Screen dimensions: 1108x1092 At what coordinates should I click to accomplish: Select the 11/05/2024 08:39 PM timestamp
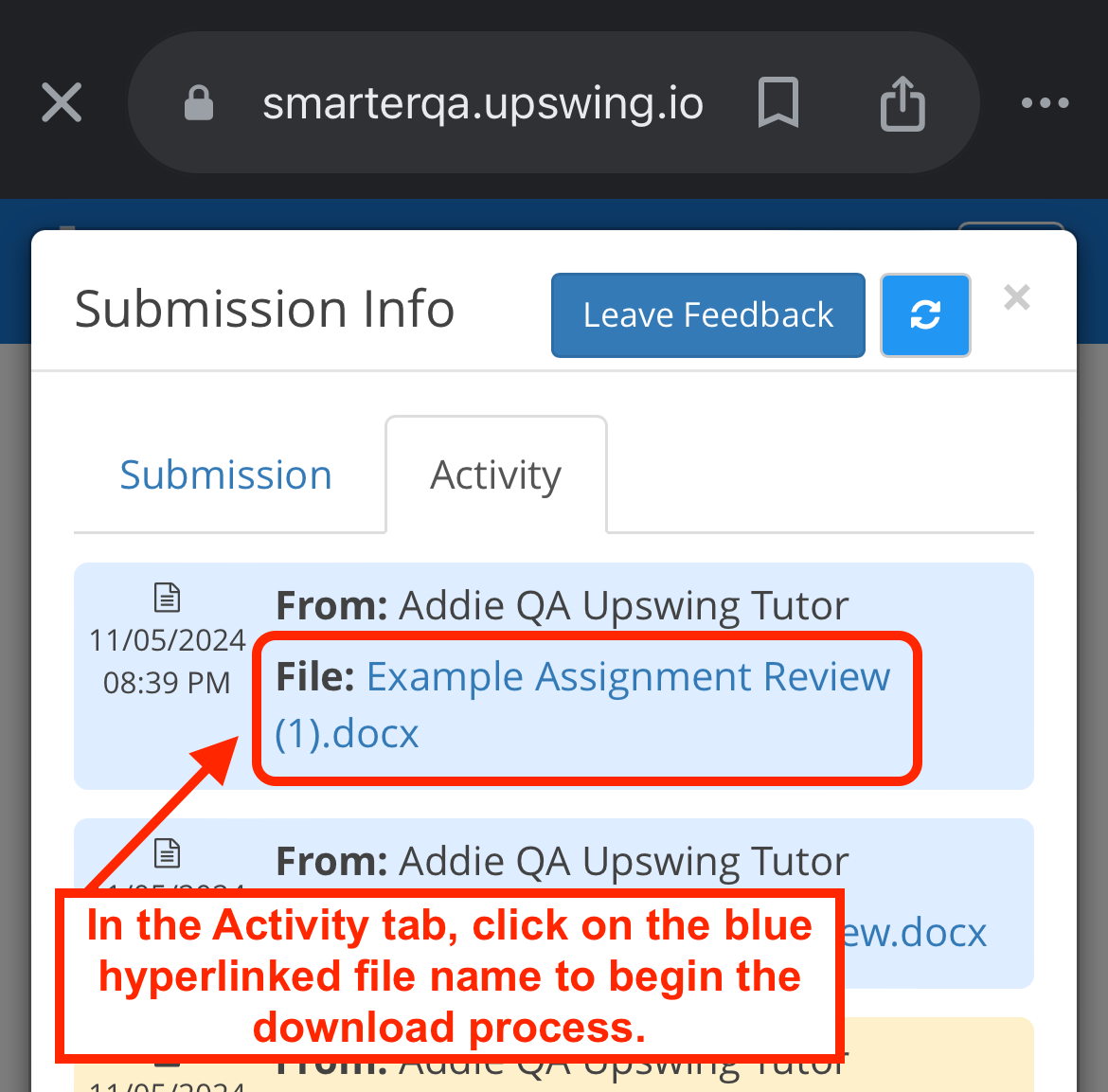tap(167, 662)
